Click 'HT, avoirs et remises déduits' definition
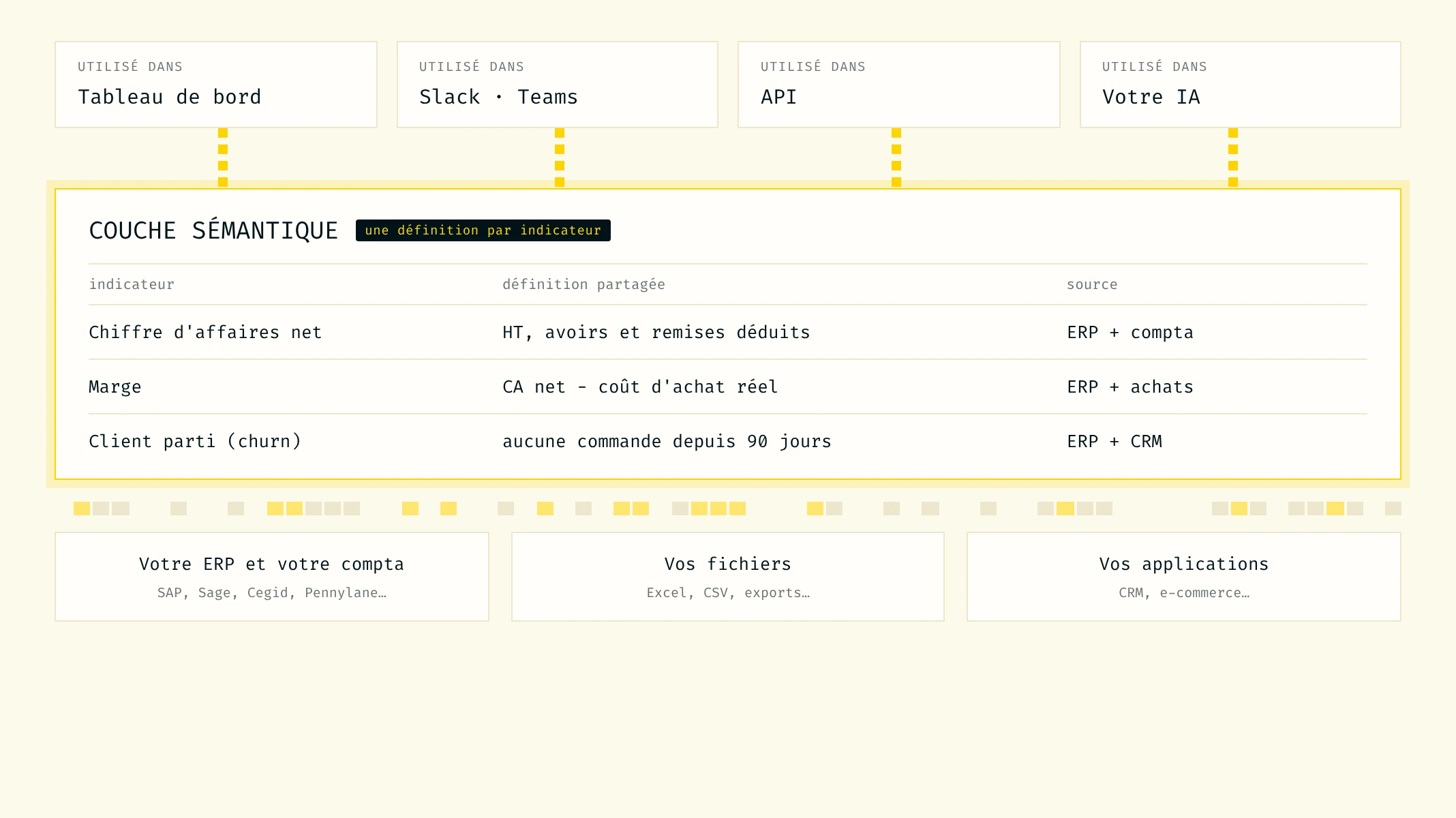 point(656,332)
